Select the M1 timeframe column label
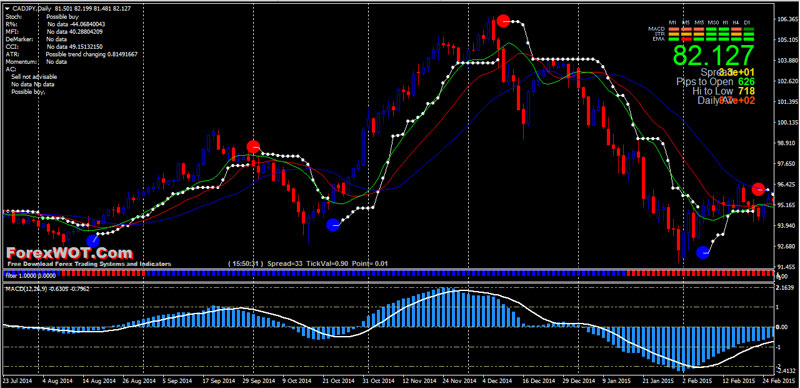800x388 pixels. coord(673,23)
